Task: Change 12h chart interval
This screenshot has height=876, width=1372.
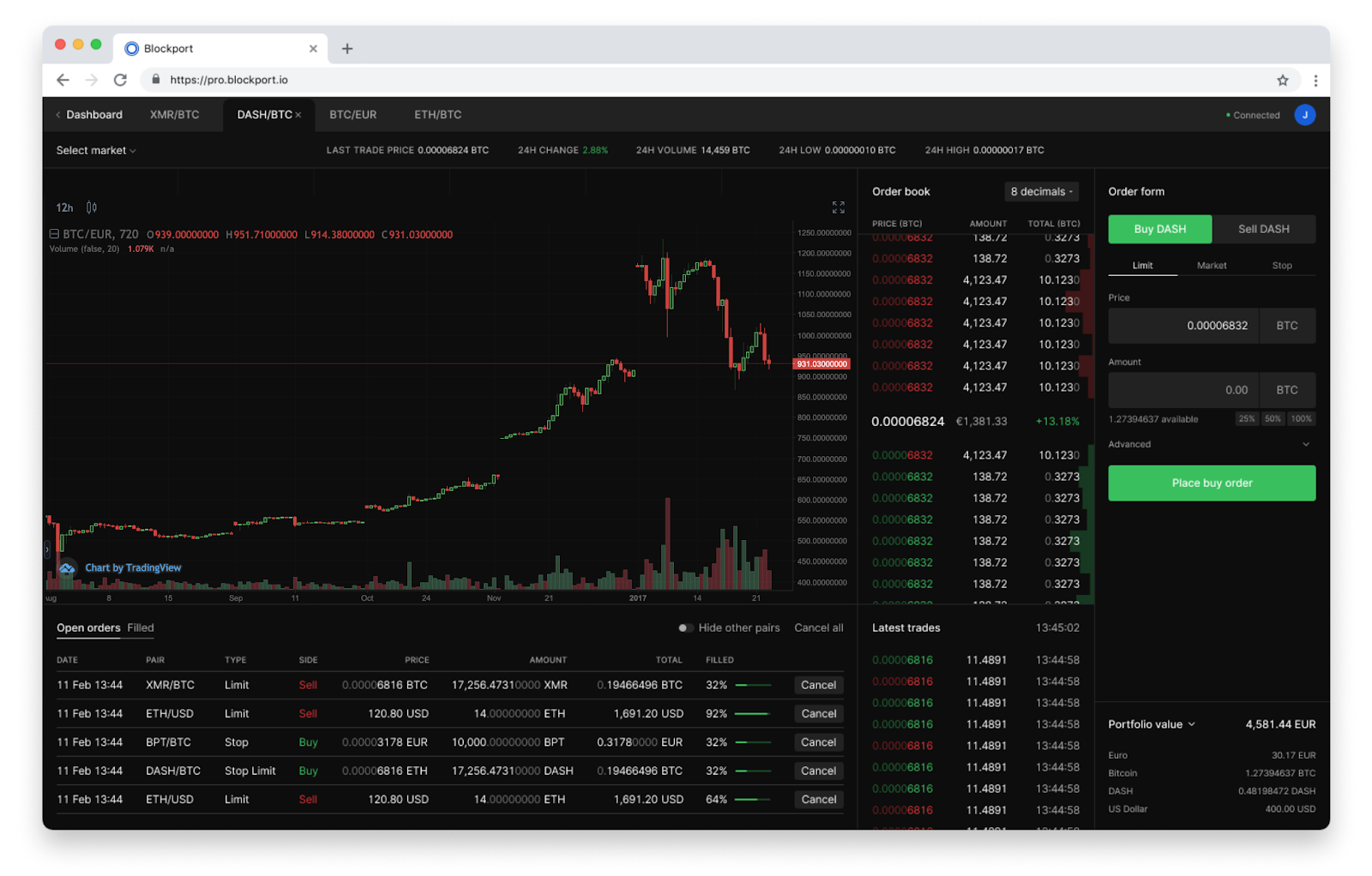Action: pyautogui.click(x=64, y=207)
